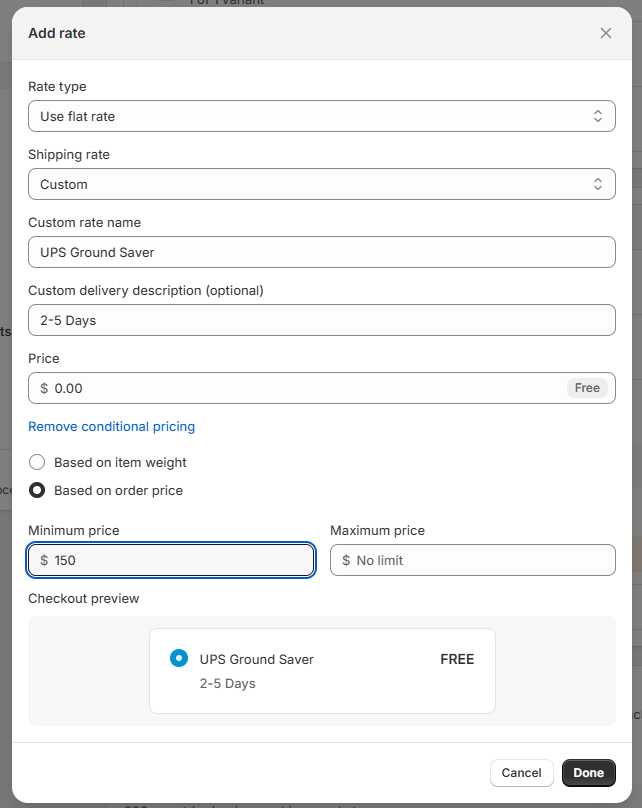The image size is (642, 808).
Task: Click the Minimum price input showing 150
Action: pos(180,560)
